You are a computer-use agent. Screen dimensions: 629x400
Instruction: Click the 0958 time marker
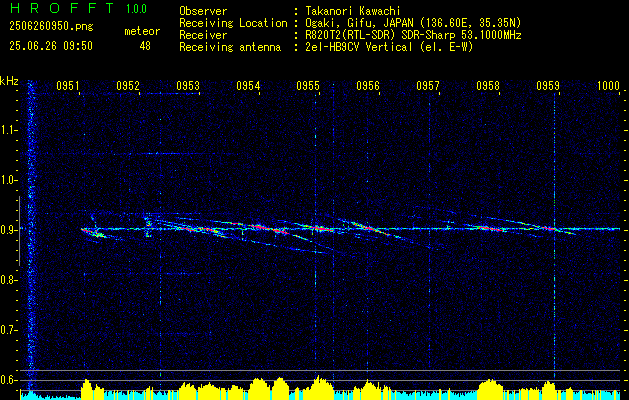pyautogui.click(x=488, y=85)
